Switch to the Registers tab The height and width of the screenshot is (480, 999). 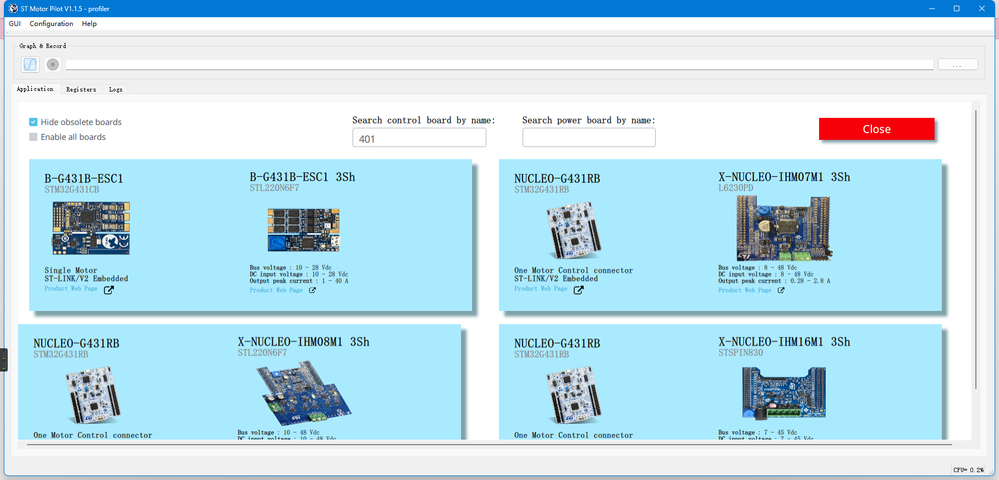tap(81, 90)
